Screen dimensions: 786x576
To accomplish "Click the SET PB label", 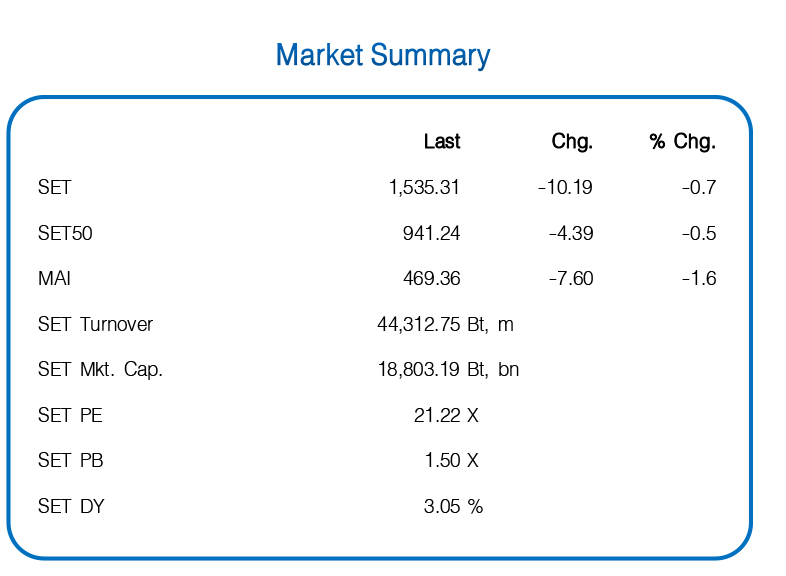I will [71, 461].
